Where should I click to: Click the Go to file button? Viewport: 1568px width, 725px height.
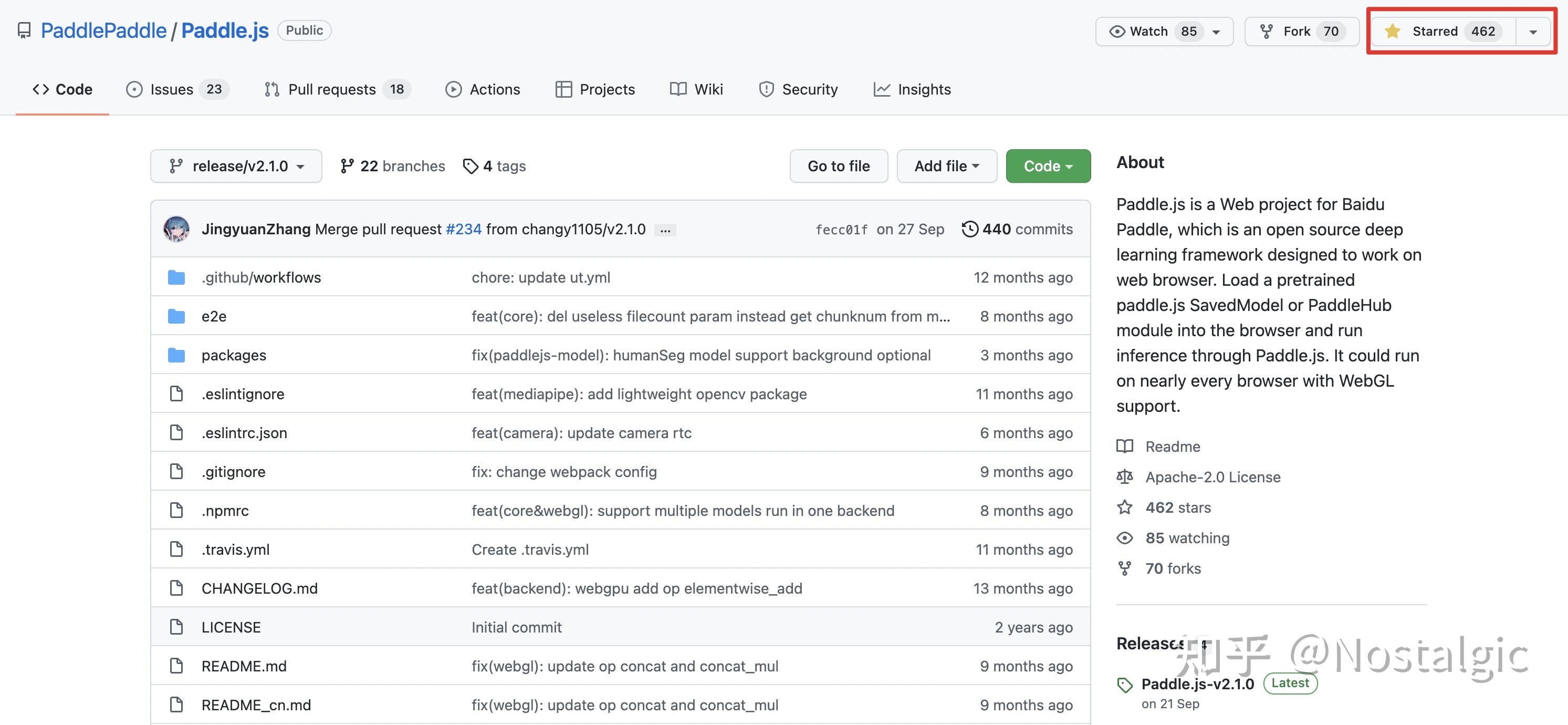tap(838, 166)
